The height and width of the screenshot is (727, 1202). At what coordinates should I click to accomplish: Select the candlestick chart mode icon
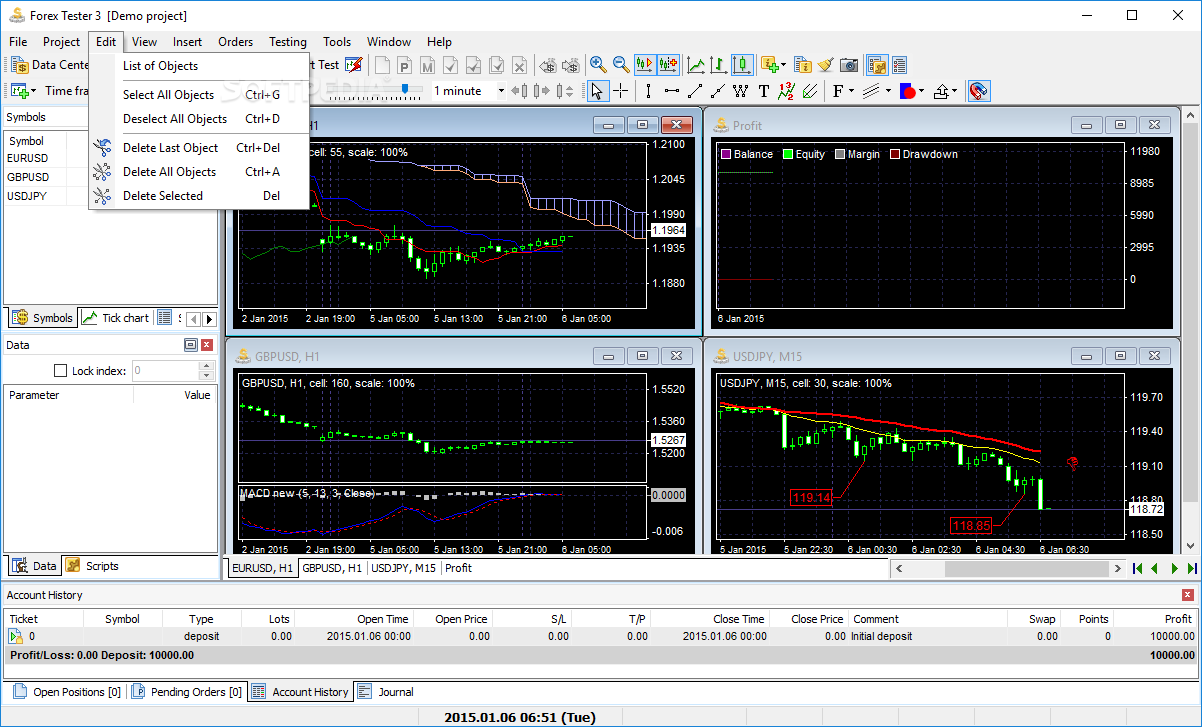[742, 65]
